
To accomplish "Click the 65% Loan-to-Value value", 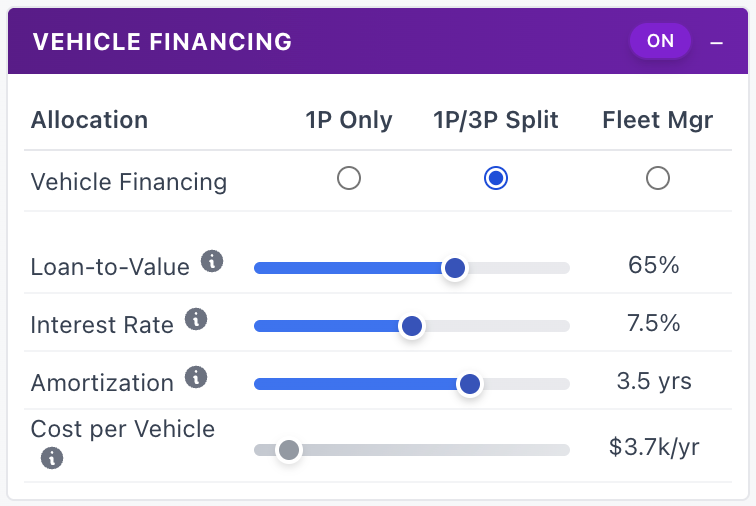I will click(x=654, y=266).
